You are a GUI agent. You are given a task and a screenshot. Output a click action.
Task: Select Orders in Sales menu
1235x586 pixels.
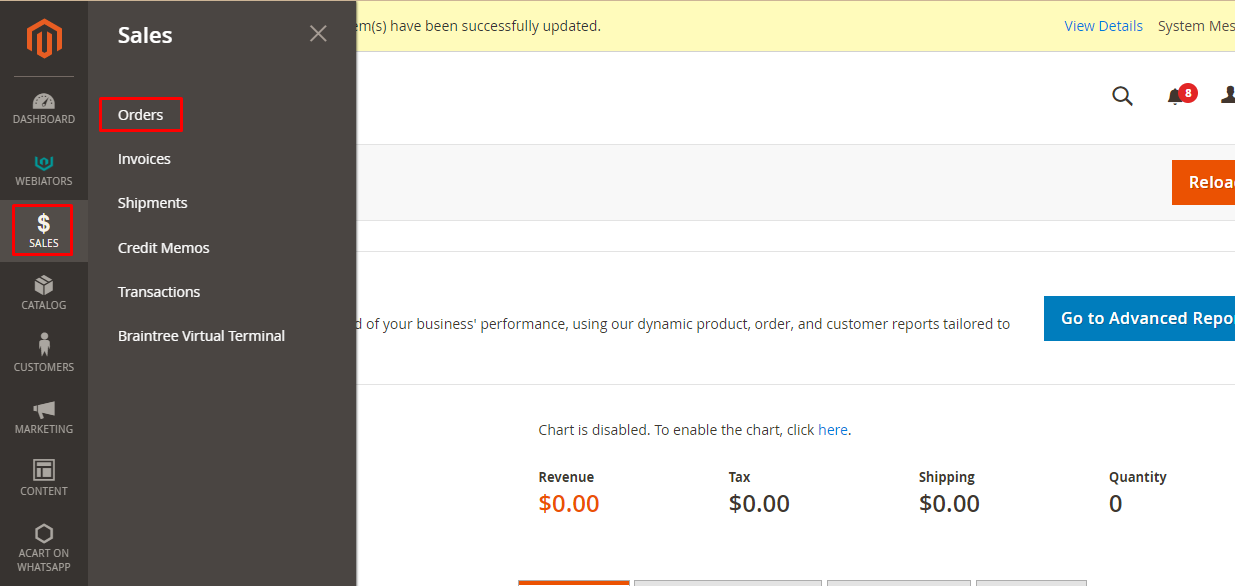[140, 115]
